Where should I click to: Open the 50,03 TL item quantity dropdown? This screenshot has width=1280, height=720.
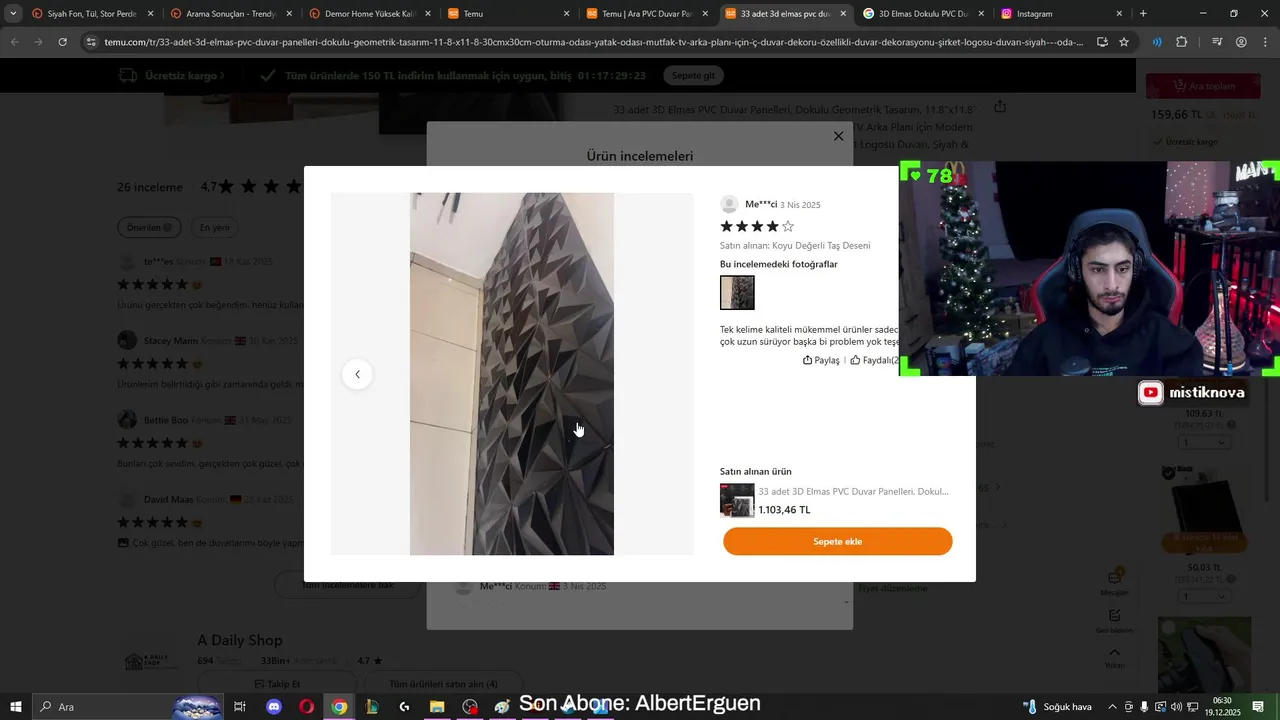click(x=1203, y=596)
